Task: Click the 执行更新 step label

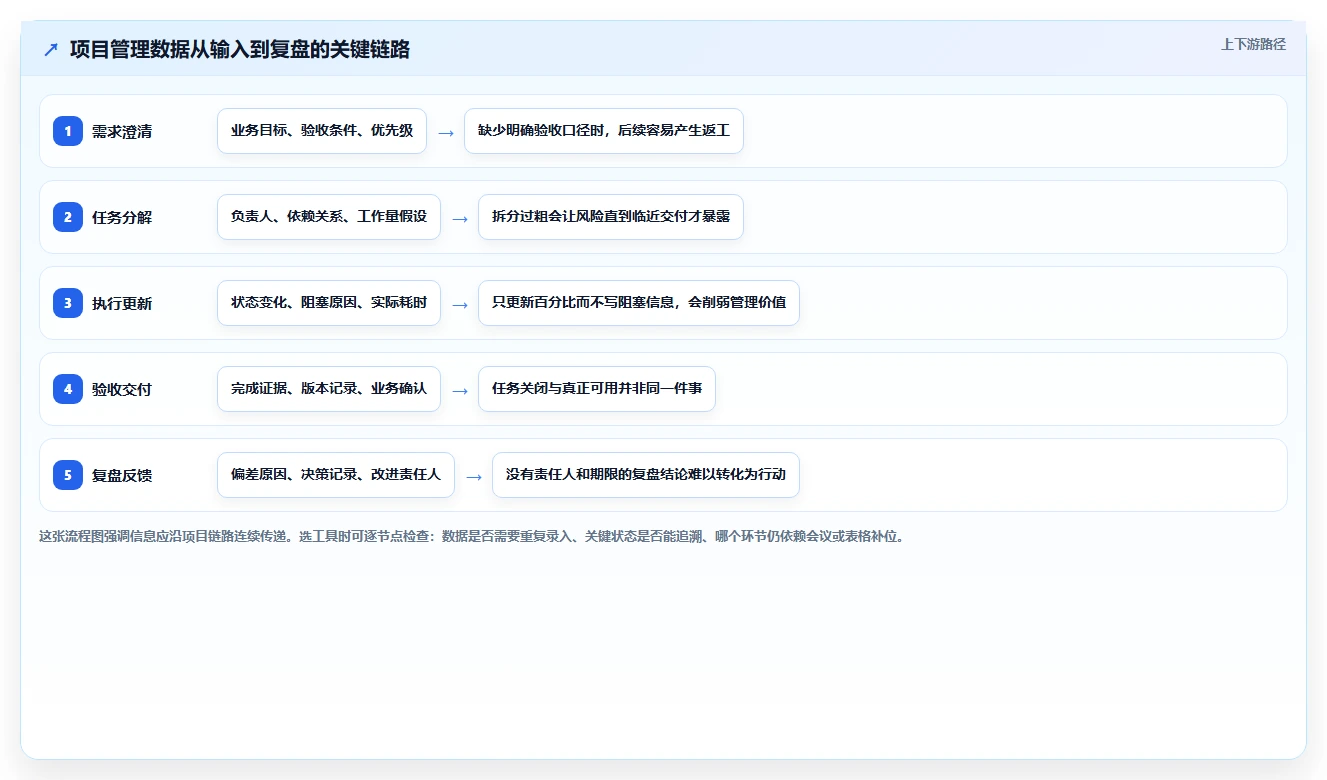Action: 122,303
